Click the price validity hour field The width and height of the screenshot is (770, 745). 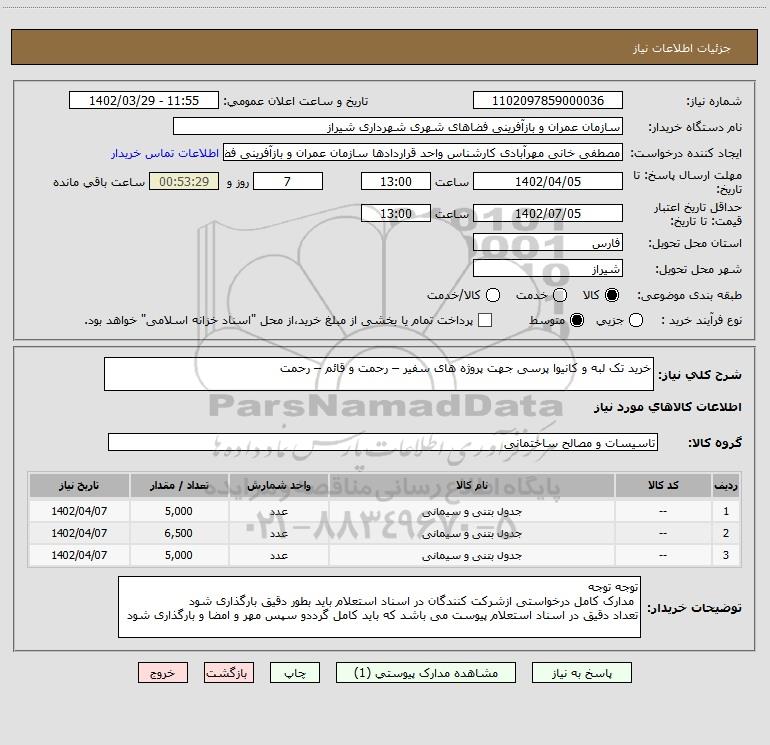pyautogui.click(x=396, y=213)
